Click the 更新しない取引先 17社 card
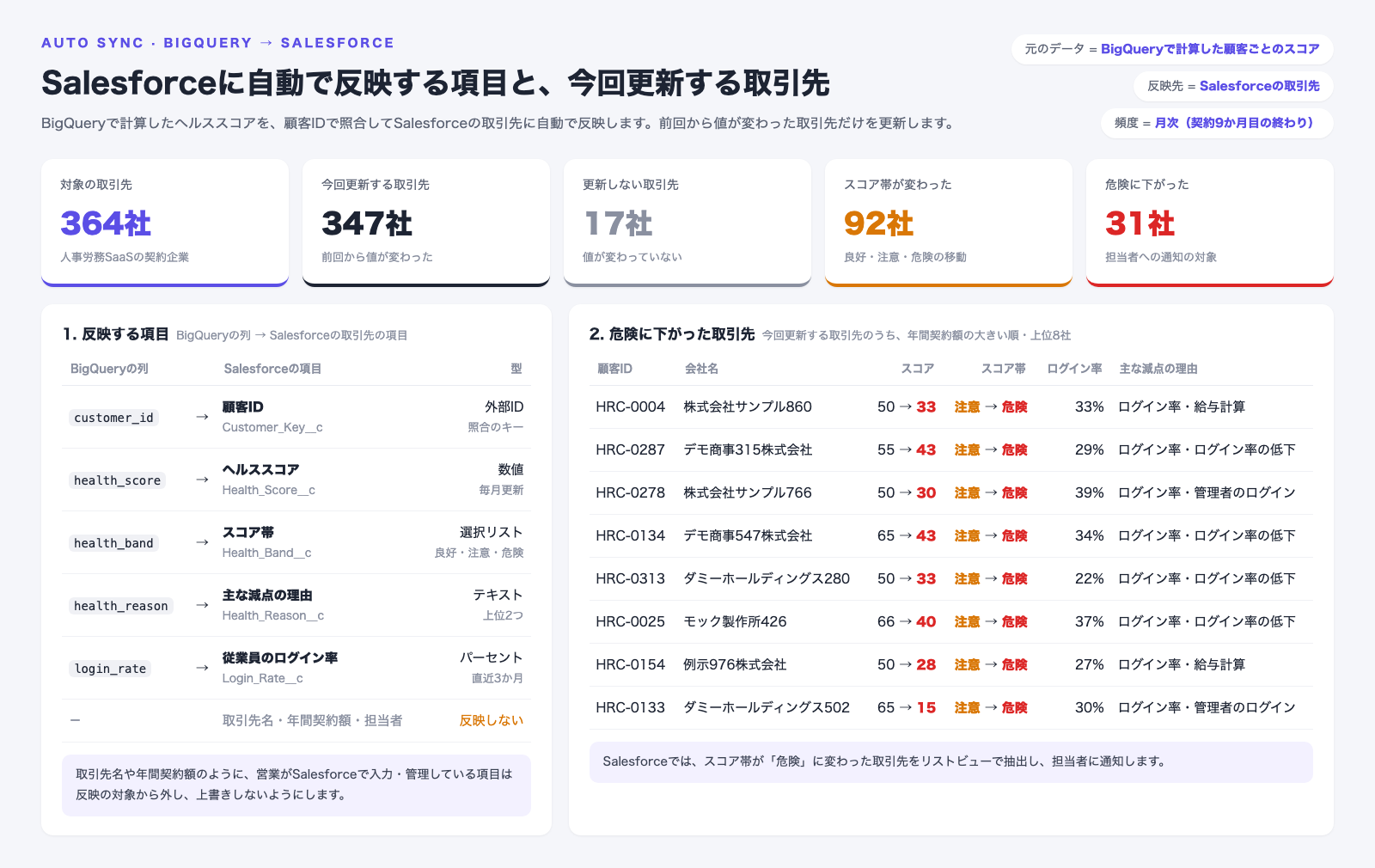1375x868 pixels. [x=687, y=223]
